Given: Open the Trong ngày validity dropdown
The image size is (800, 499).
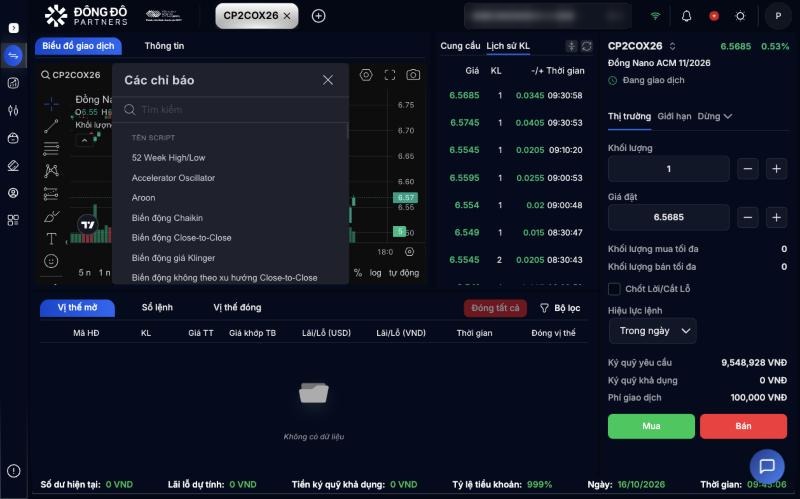Looking at the screenshot, I should [653, 331].
